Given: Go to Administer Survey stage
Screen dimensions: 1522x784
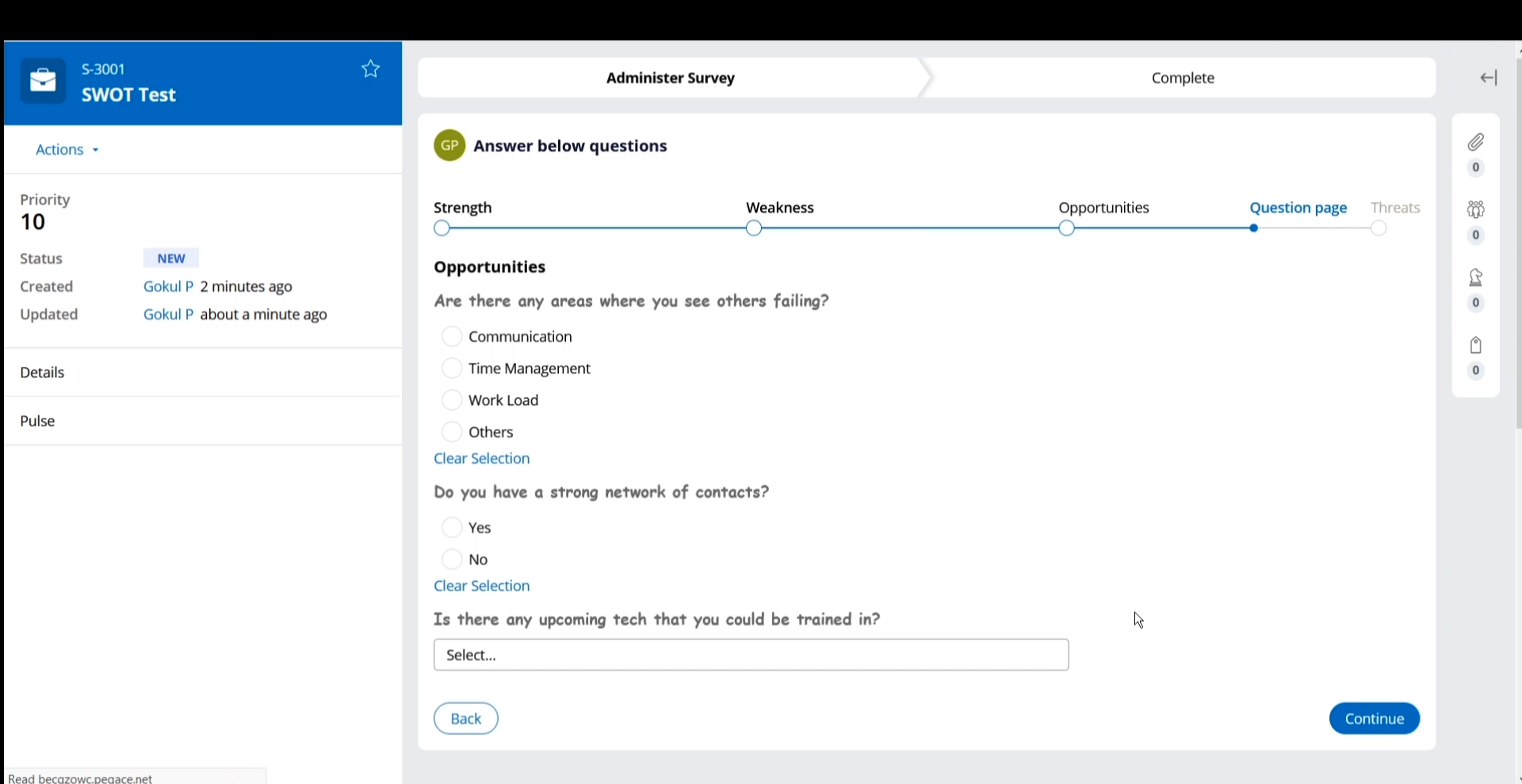Looking at the screenshot, I should pyautogui.click(x=671, y=78).
